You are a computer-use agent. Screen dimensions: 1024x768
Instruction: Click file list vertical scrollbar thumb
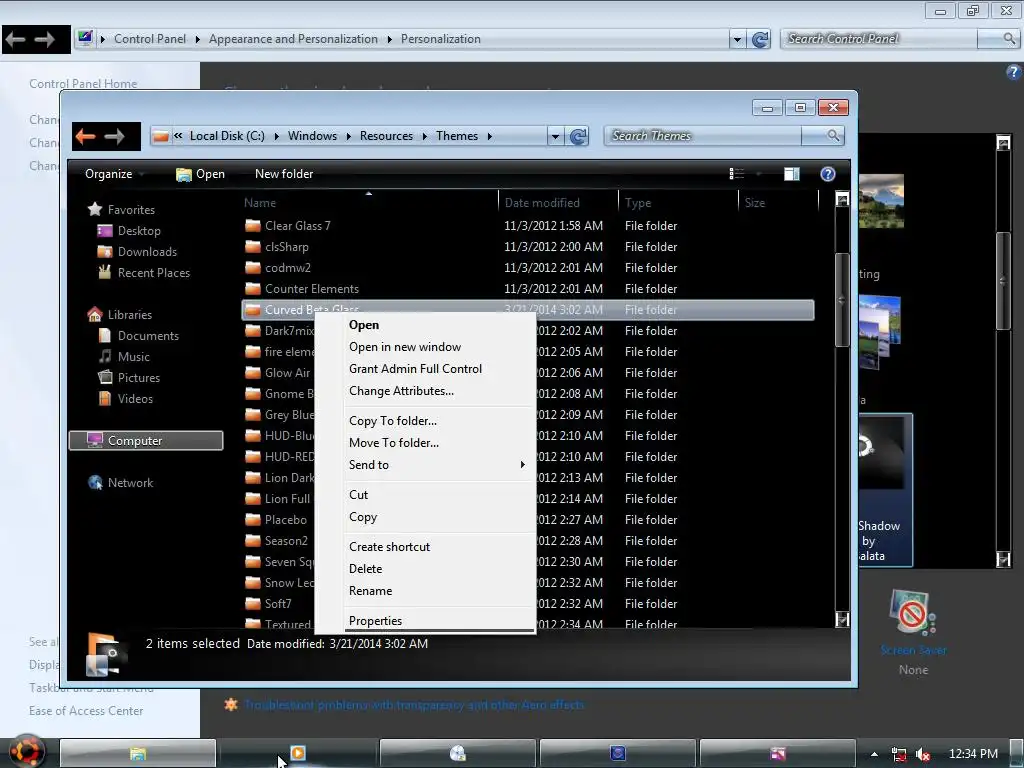click(842, 300)
